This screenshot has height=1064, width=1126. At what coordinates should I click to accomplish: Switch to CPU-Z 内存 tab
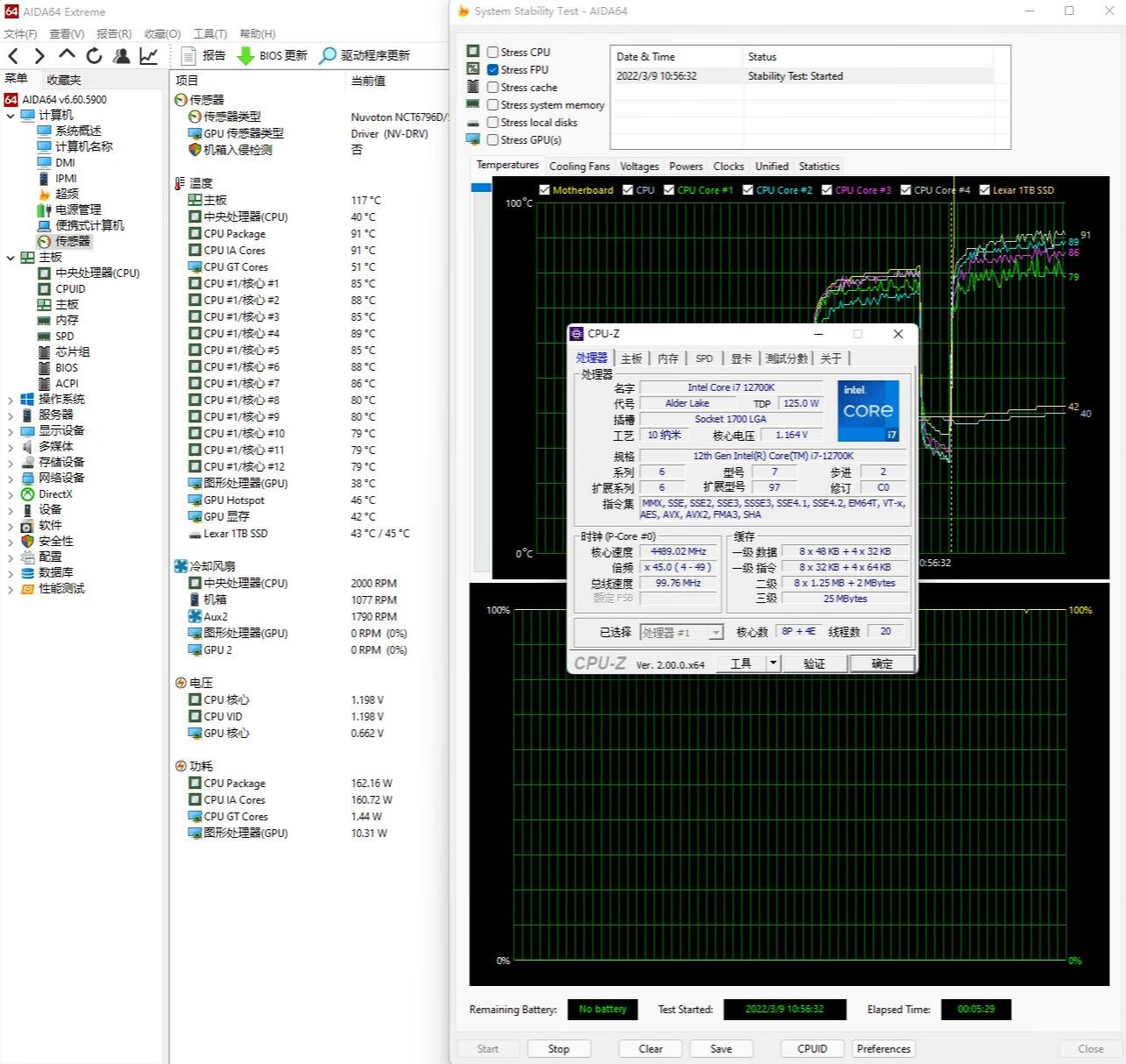point(668,358)
